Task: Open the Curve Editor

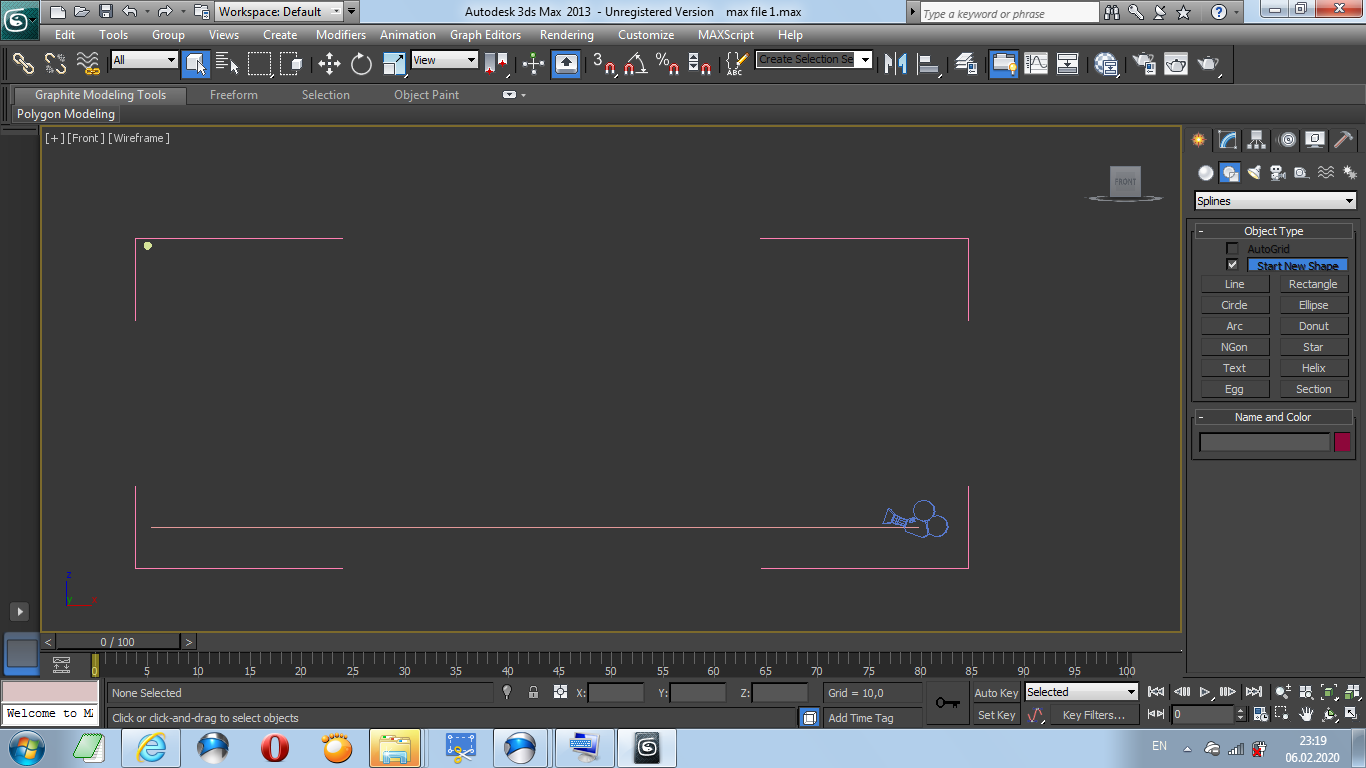Action: pos(1036,64)
